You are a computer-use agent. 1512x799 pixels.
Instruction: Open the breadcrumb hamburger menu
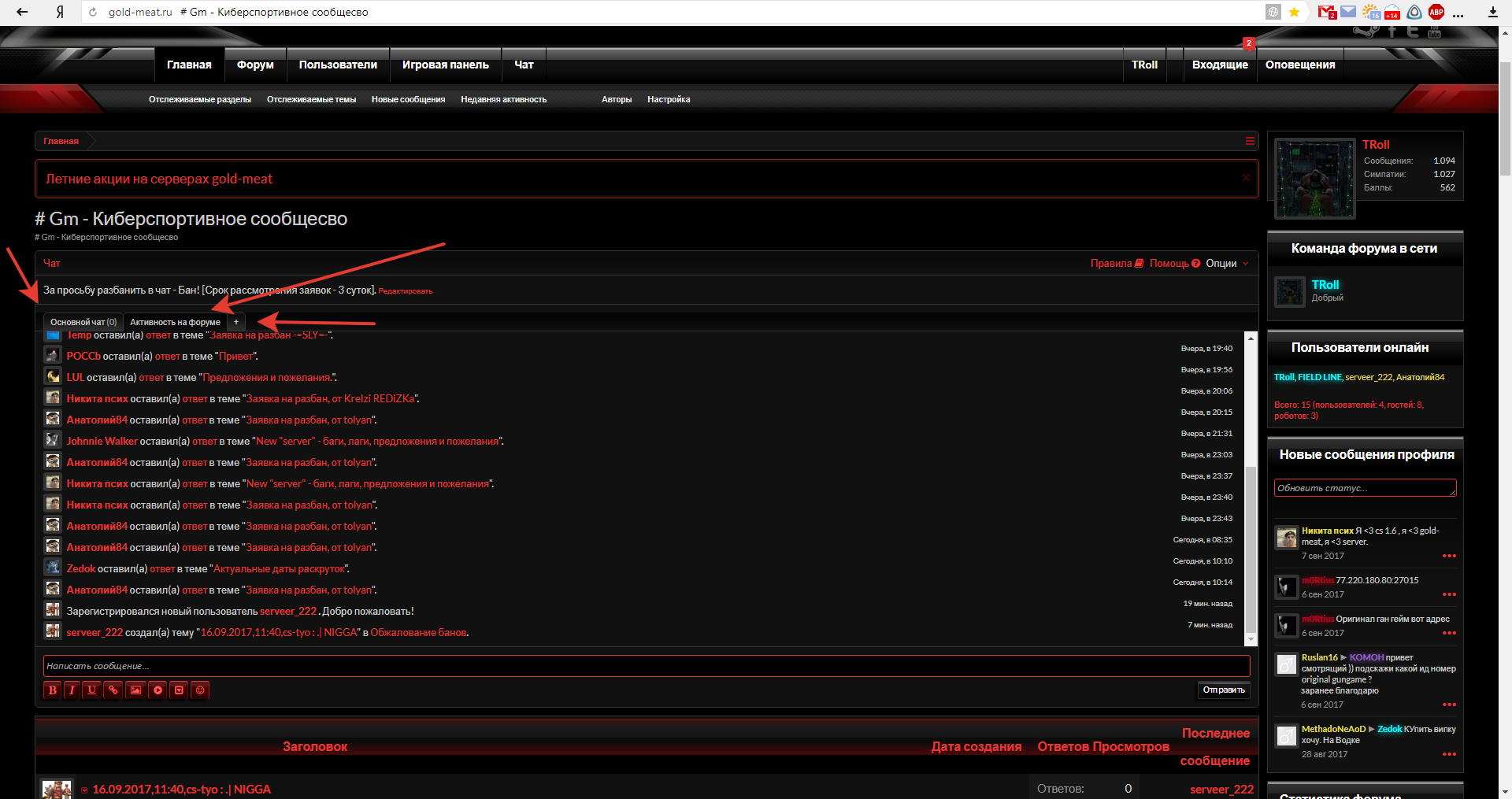coord(1250,141)
